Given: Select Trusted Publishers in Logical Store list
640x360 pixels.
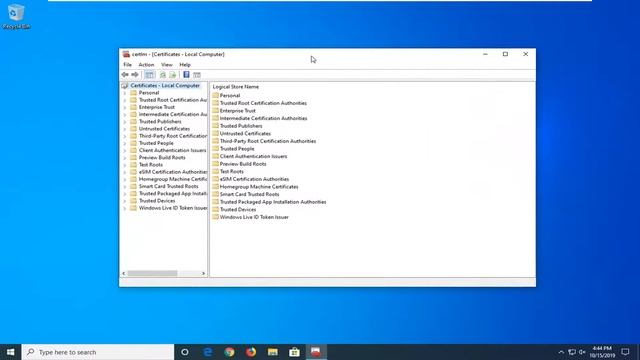Looking at the screenshot, I should pos(241,126).
